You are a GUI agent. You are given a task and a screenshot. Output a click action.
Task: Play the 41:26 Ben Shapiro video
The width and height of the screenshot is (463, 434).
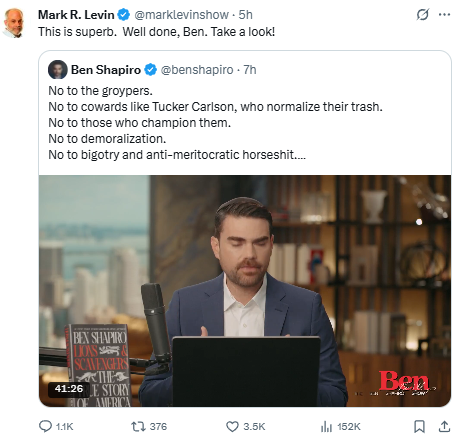245,291
